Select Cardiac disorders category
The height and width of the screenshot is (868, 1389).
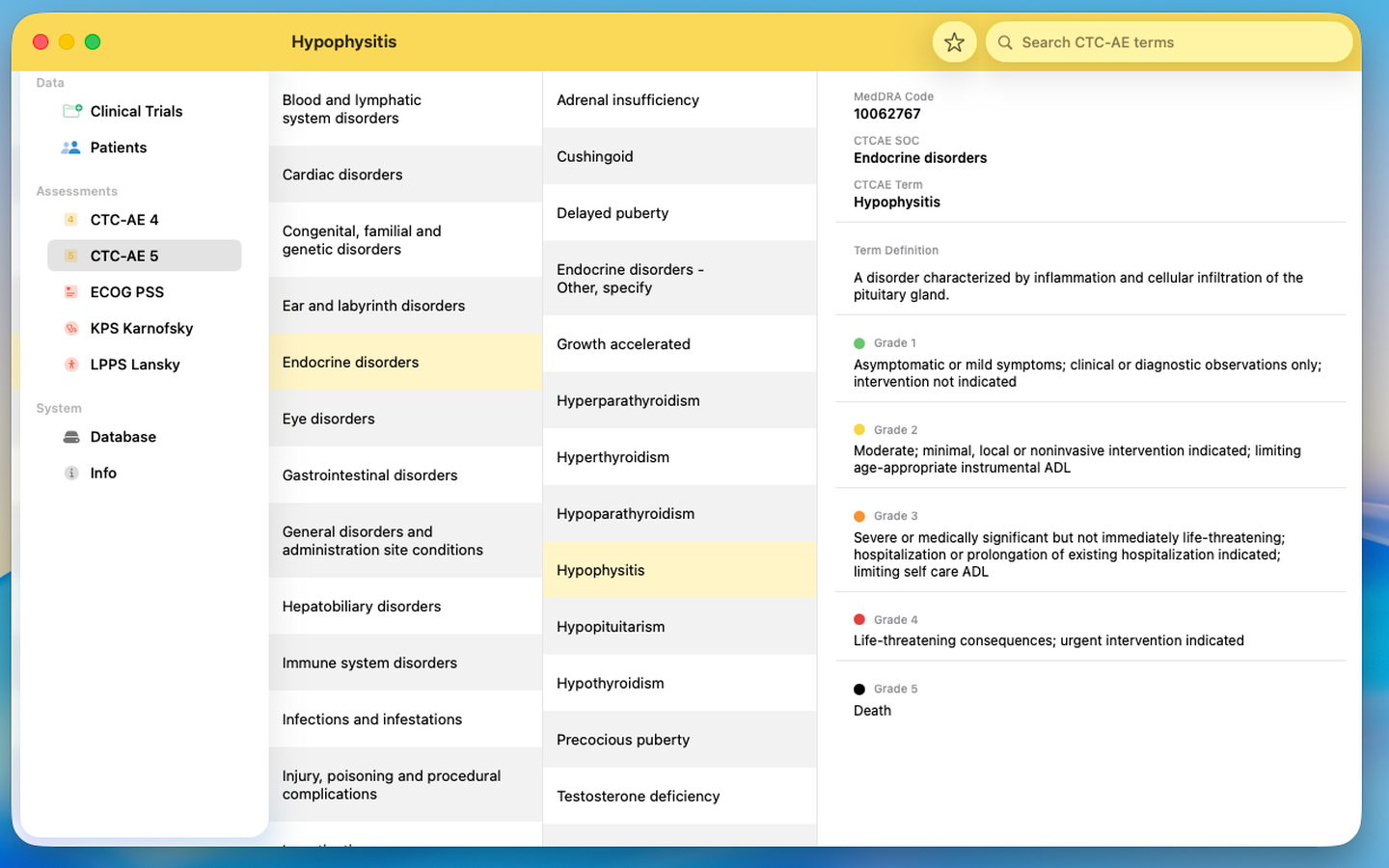point(405,175)
